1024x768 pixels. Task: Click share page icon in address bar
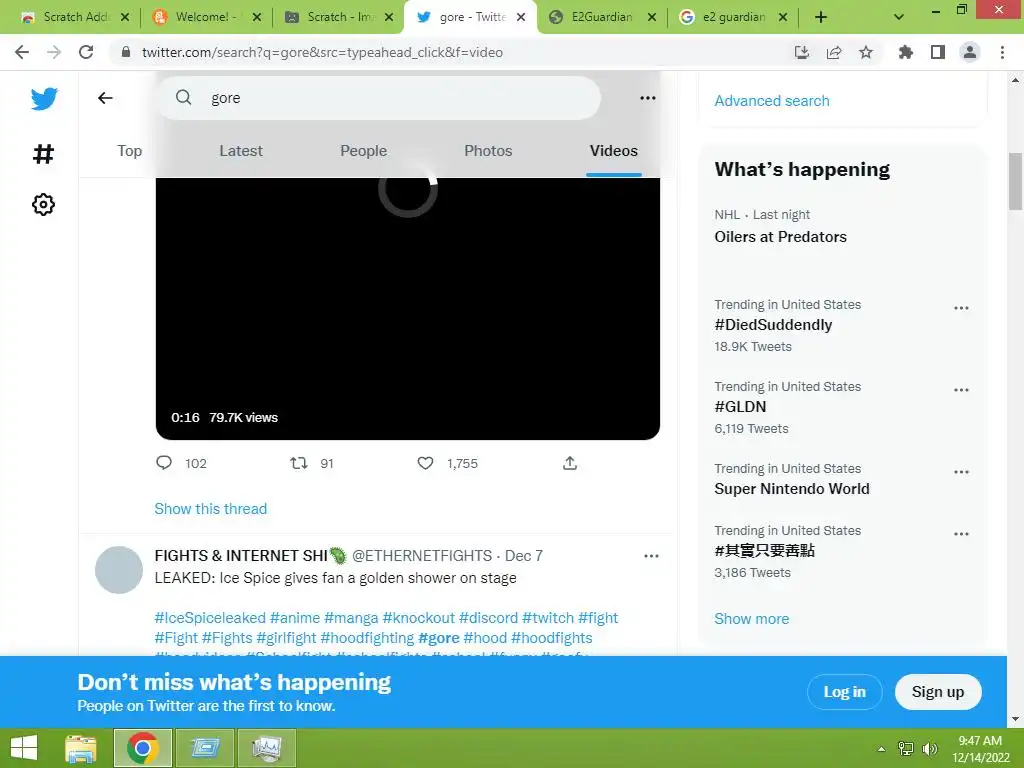click(x=834, y=52)
